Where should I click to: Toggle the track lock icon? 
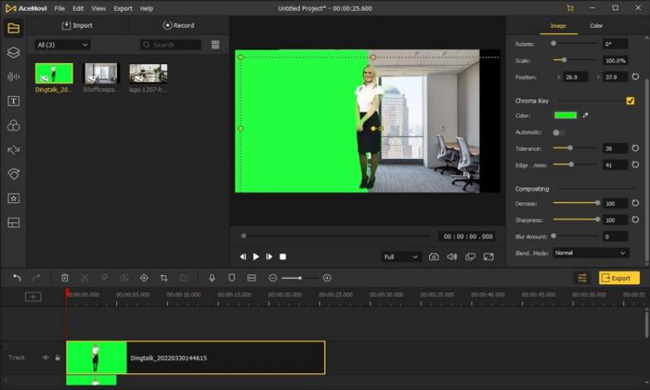[x=58, y=357]
